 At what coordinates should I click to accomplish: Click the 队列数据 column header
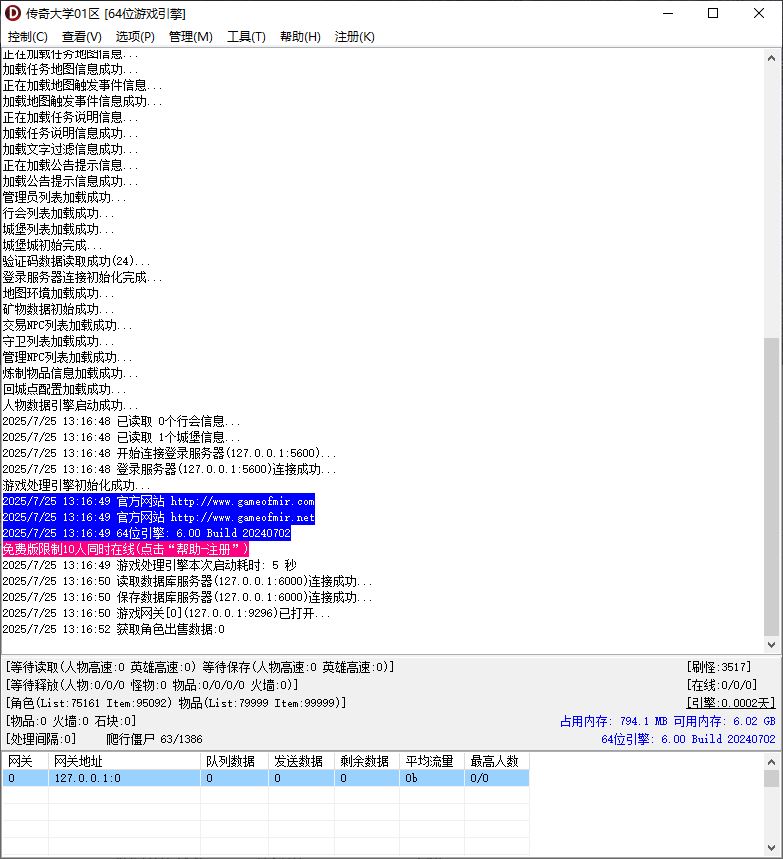click(235, 761)
